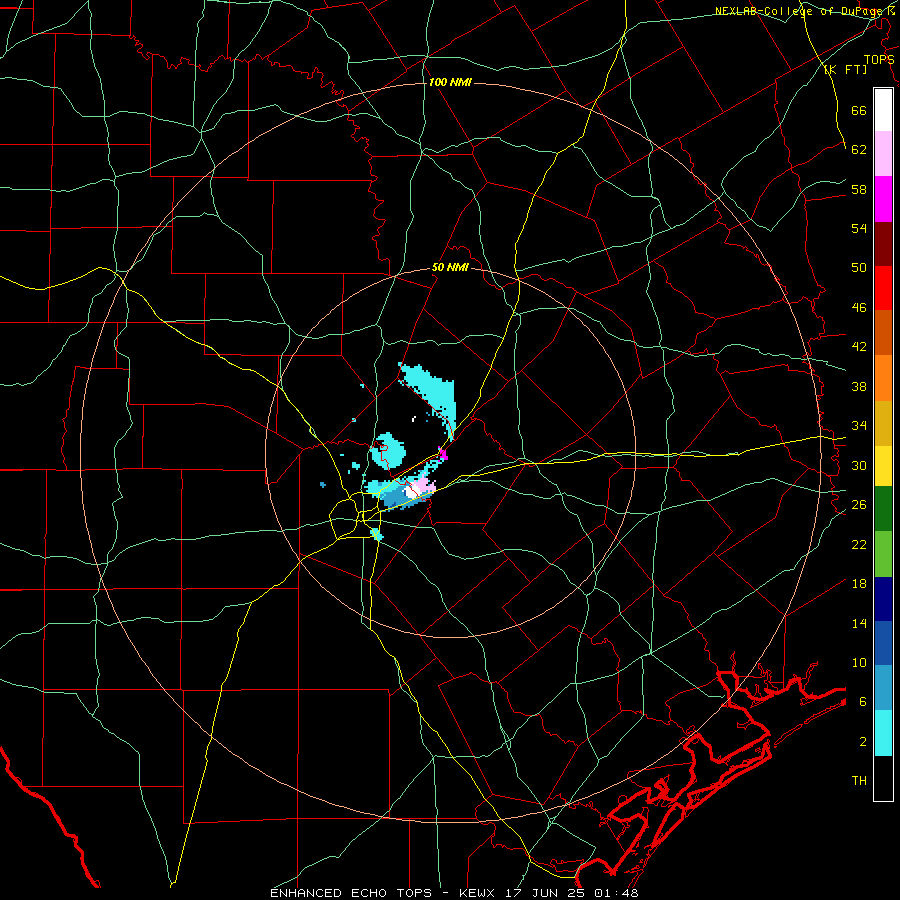The height and width of the screenshot is (900, 900).
Task: Click the '38' legend value
Action: (x=859, y=386)
